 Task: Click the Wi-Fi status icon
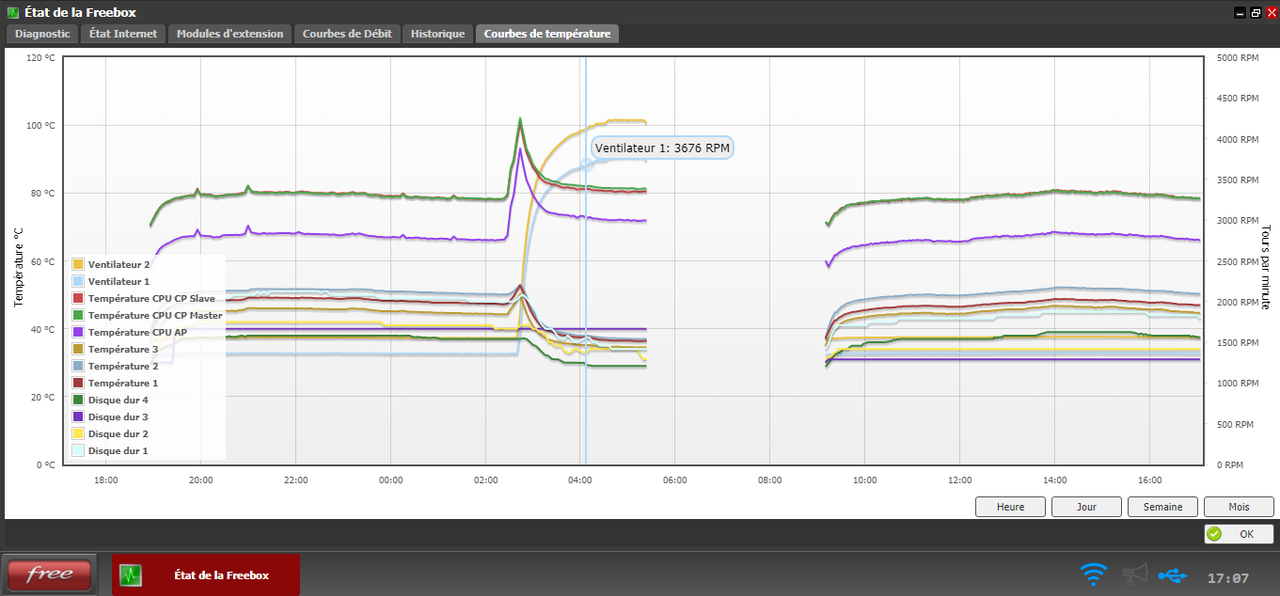point(1094,575)
